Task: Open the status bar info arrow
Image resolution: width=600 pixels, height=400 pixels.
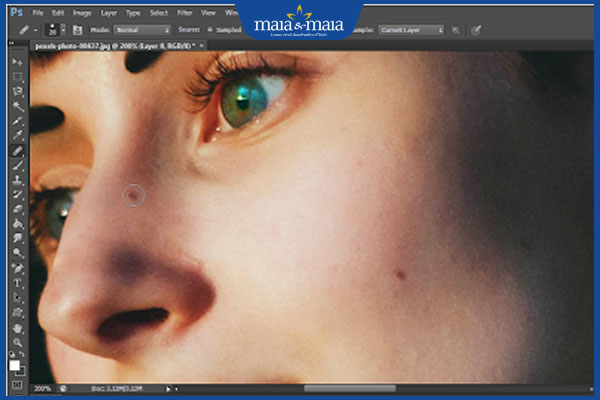Action: 168,389
